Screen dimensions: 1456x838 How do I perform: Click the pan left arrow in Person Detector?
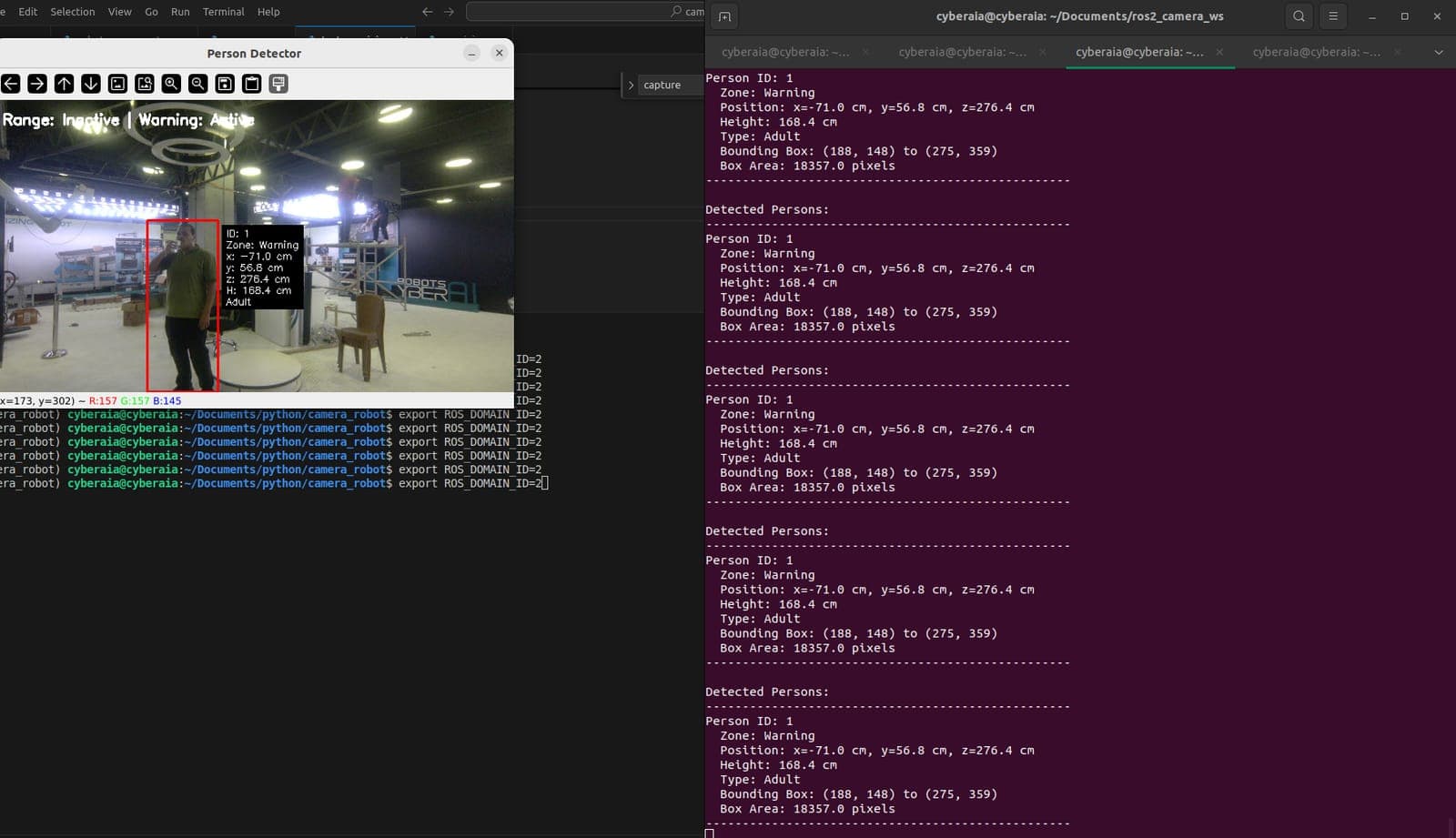point(11,84)
